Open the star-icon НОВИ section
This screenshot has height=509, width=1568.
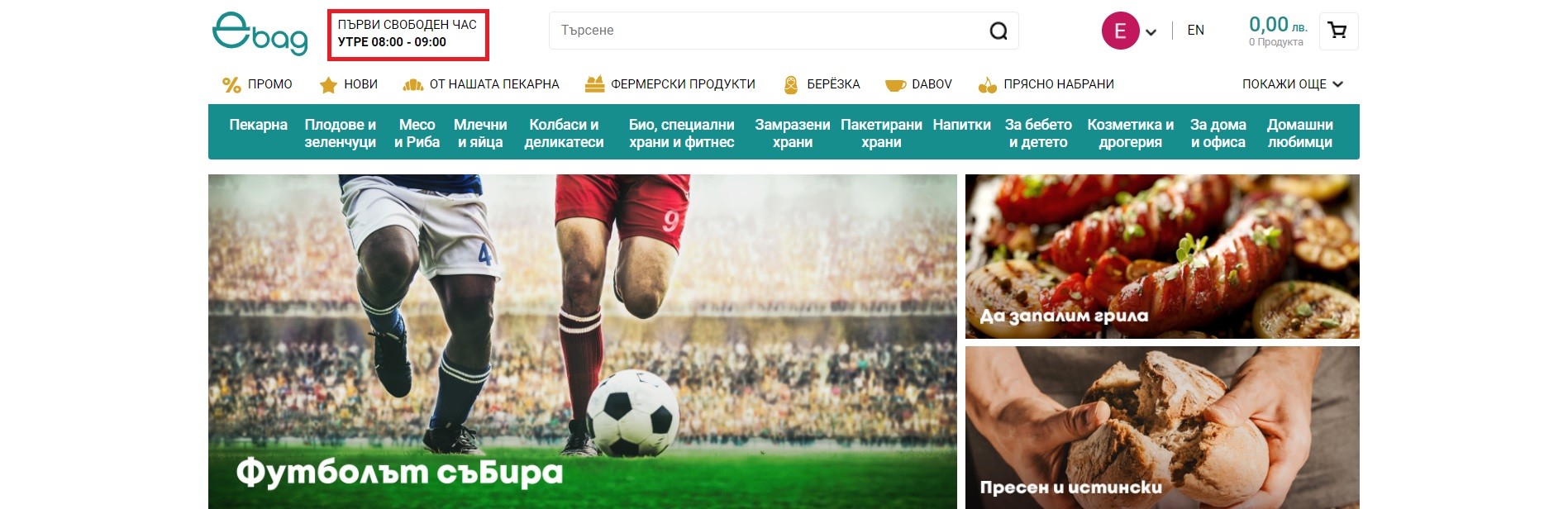point(349,84)
